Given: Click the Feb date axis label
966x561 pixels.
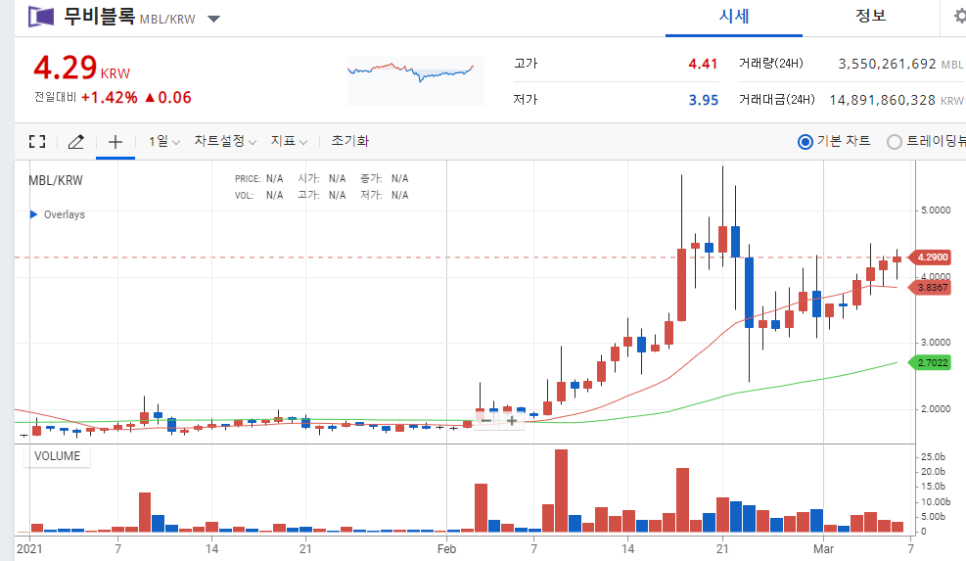Looking at the screenshot, I should tap(447, 548).
